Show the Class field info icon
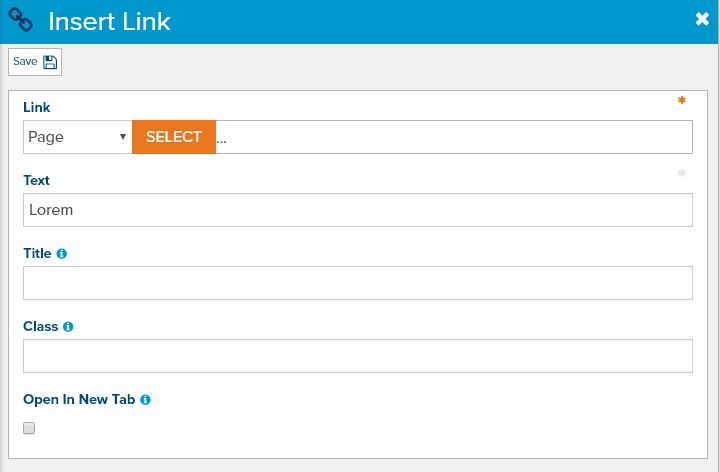The height and width of the screenshot is (472, 720). pyautogui.click(x=68, y=326)
